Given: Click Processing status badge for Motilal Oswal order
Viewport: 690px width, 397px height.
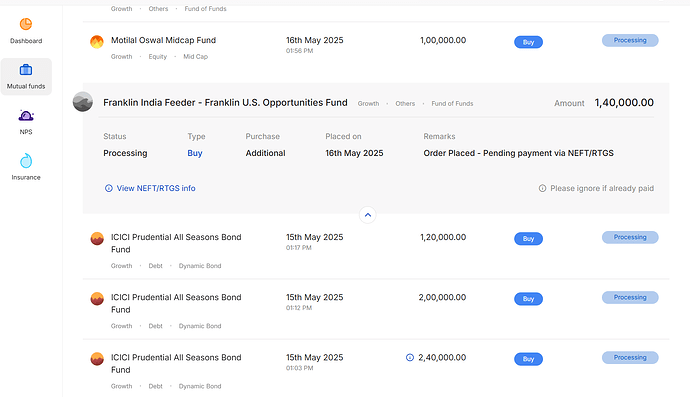Looking at the screenshot, I should pyautogui.click(x=630, y=40).
